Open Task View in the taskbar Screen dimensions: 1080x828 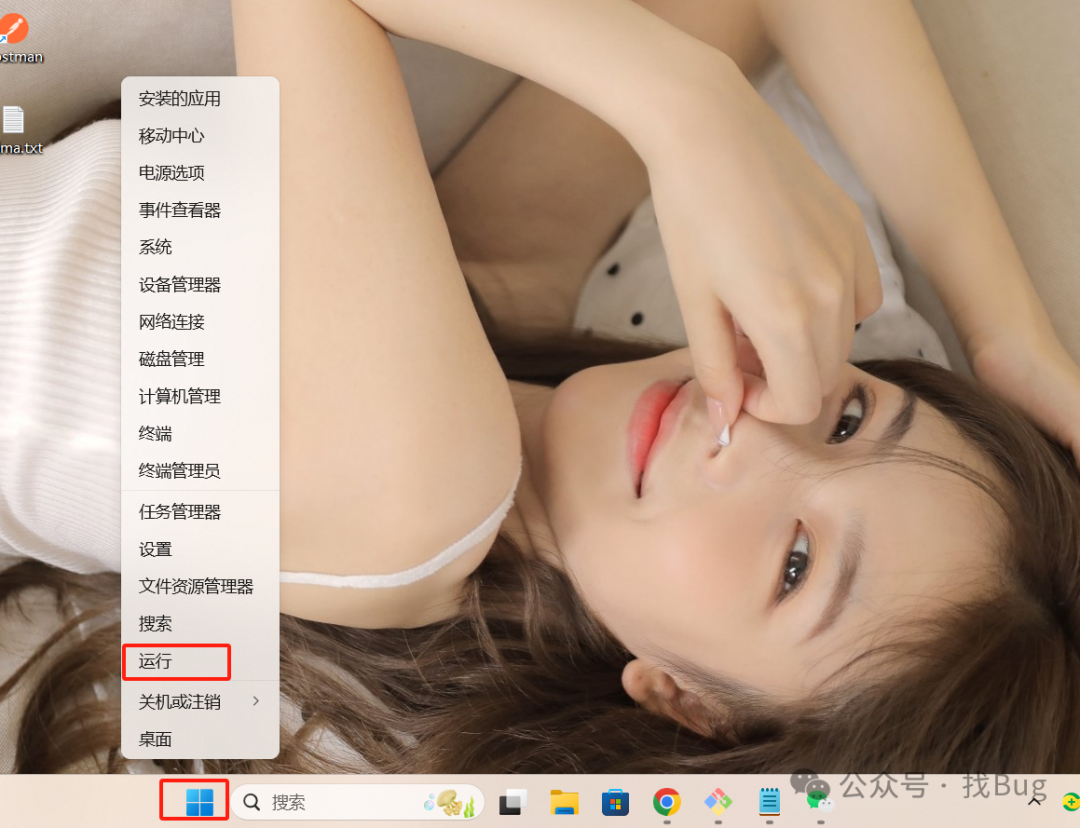pos(512,802)
